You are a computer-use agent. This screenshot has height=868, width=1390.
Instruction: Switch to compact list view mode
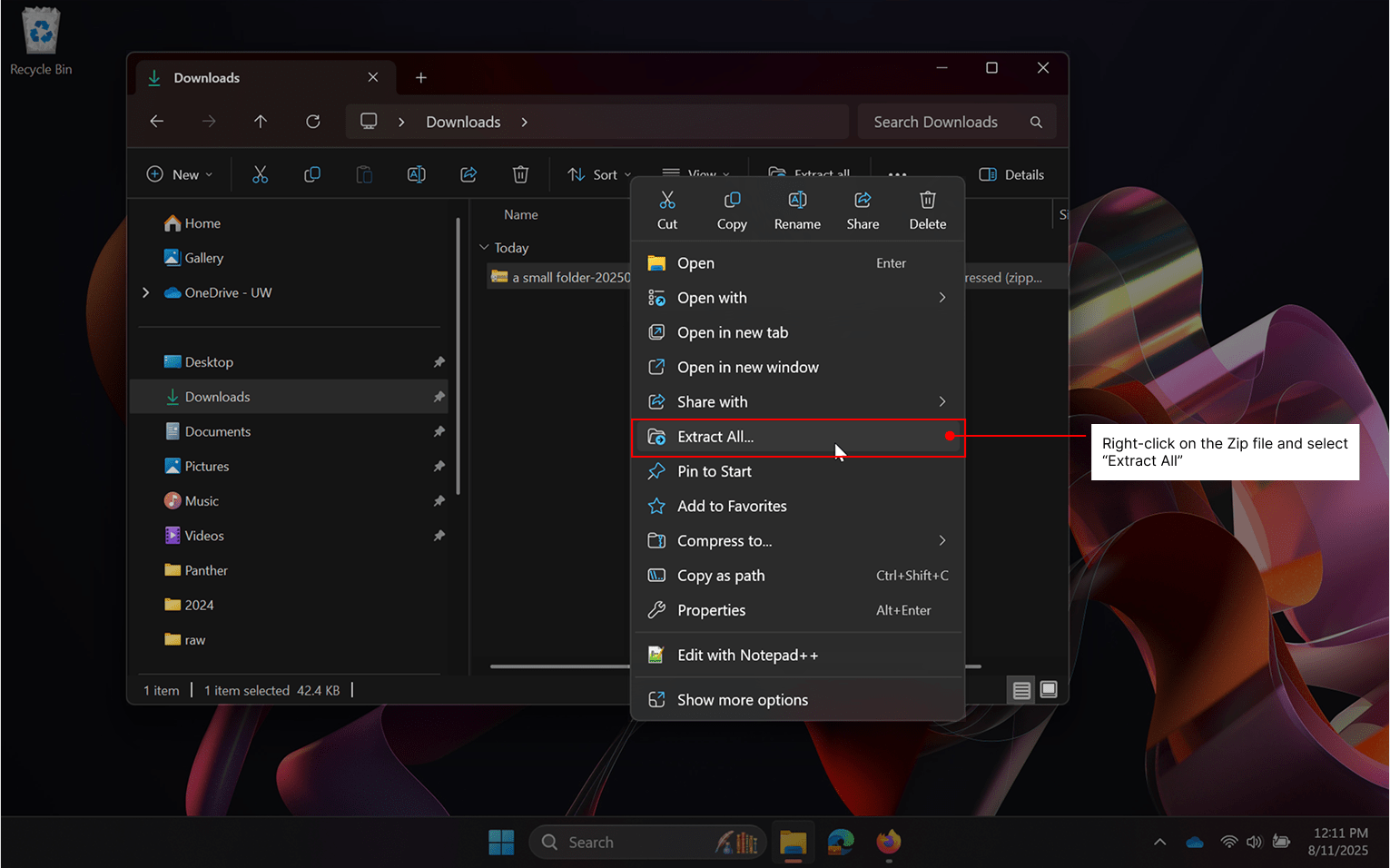point(1020,690)
